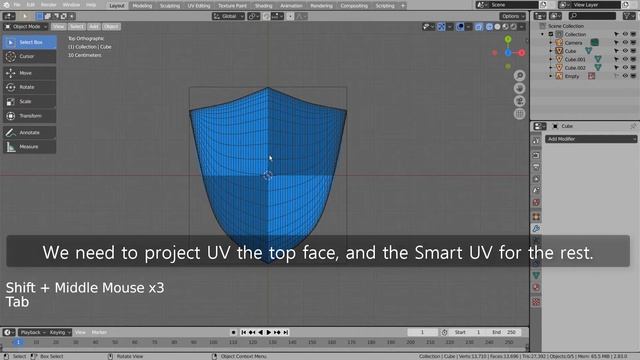Viewport: 640px width, 360px height.
Task: Hide Cube.002 via its eye icon
Action: 625,67
